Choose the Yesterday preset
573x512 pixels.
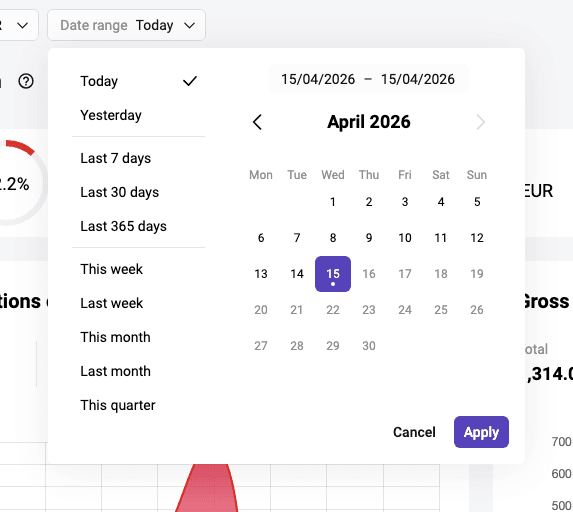point(138,115)
